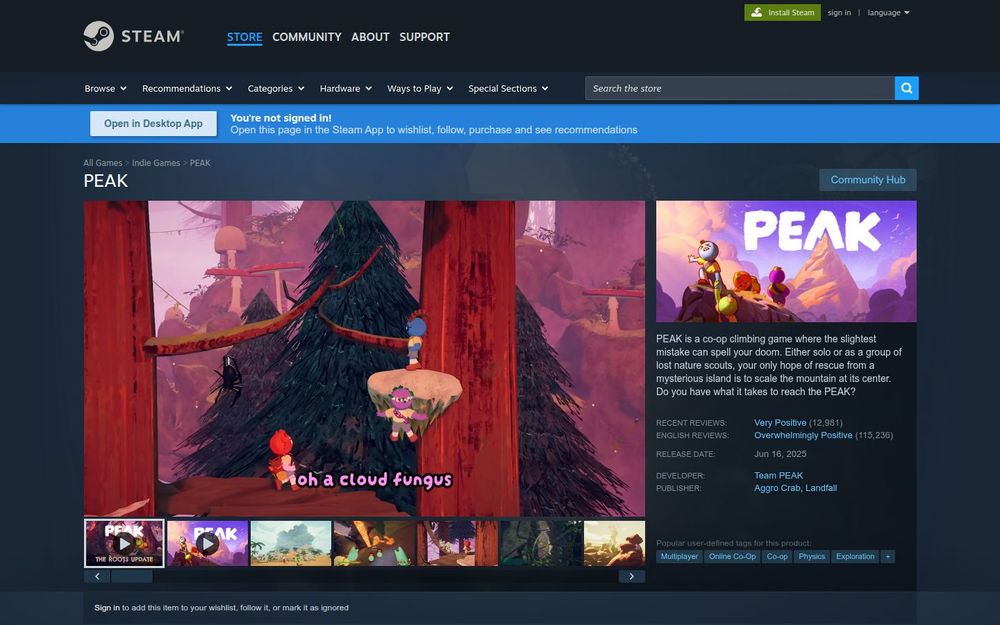Show more tags with the plus button

[887, 557]
